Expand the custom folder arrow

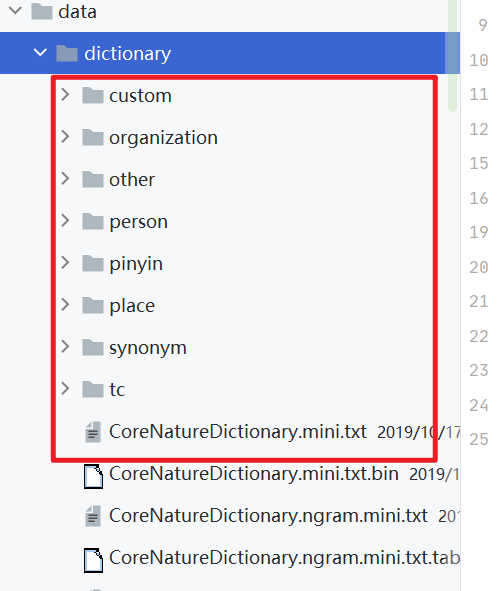(x=65, y=95)
